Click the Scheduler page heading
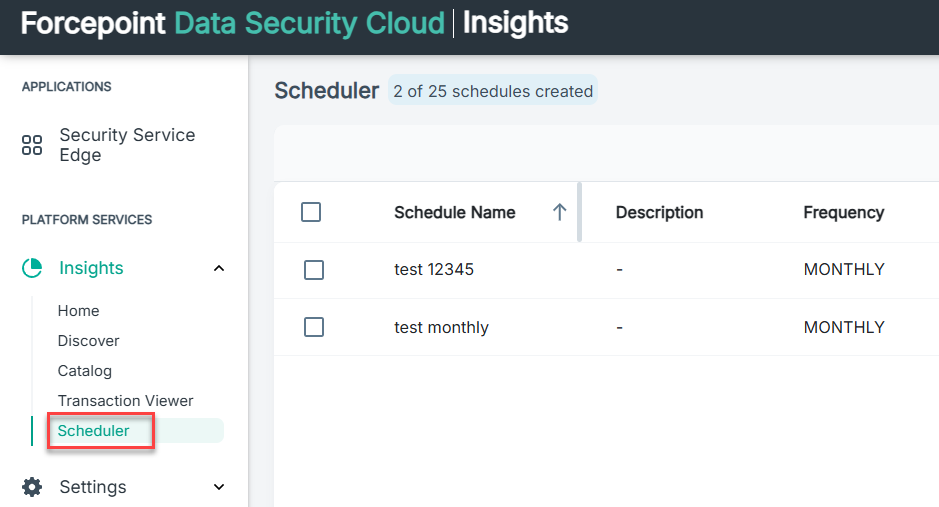The image size is (939, 507). pos(326,91)
